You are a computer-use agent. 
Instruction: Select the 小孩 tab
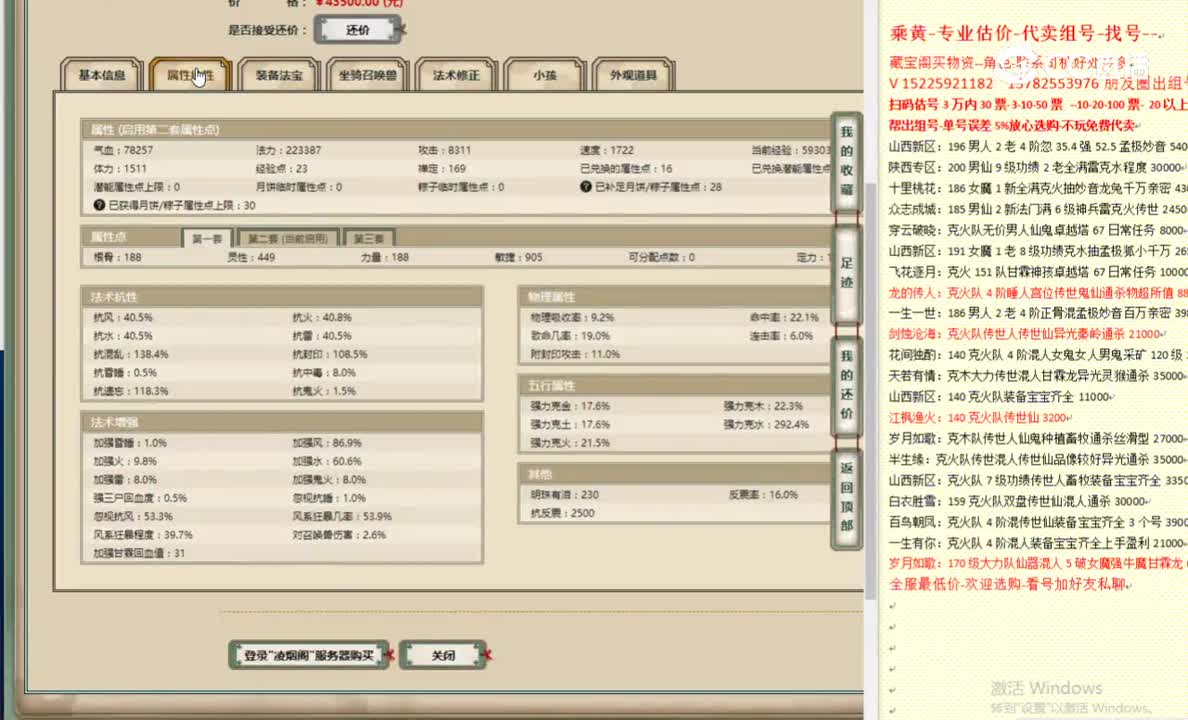(545, 75)
